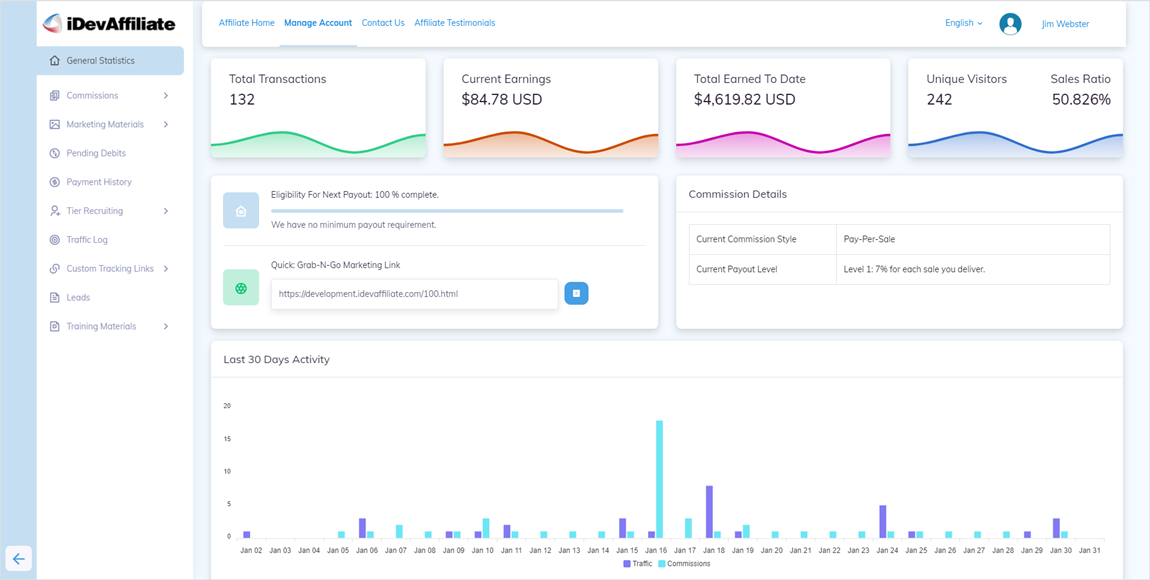Click the Marketing Materials image icon
The image size is (1150, 580).
[x=54, y=125]
